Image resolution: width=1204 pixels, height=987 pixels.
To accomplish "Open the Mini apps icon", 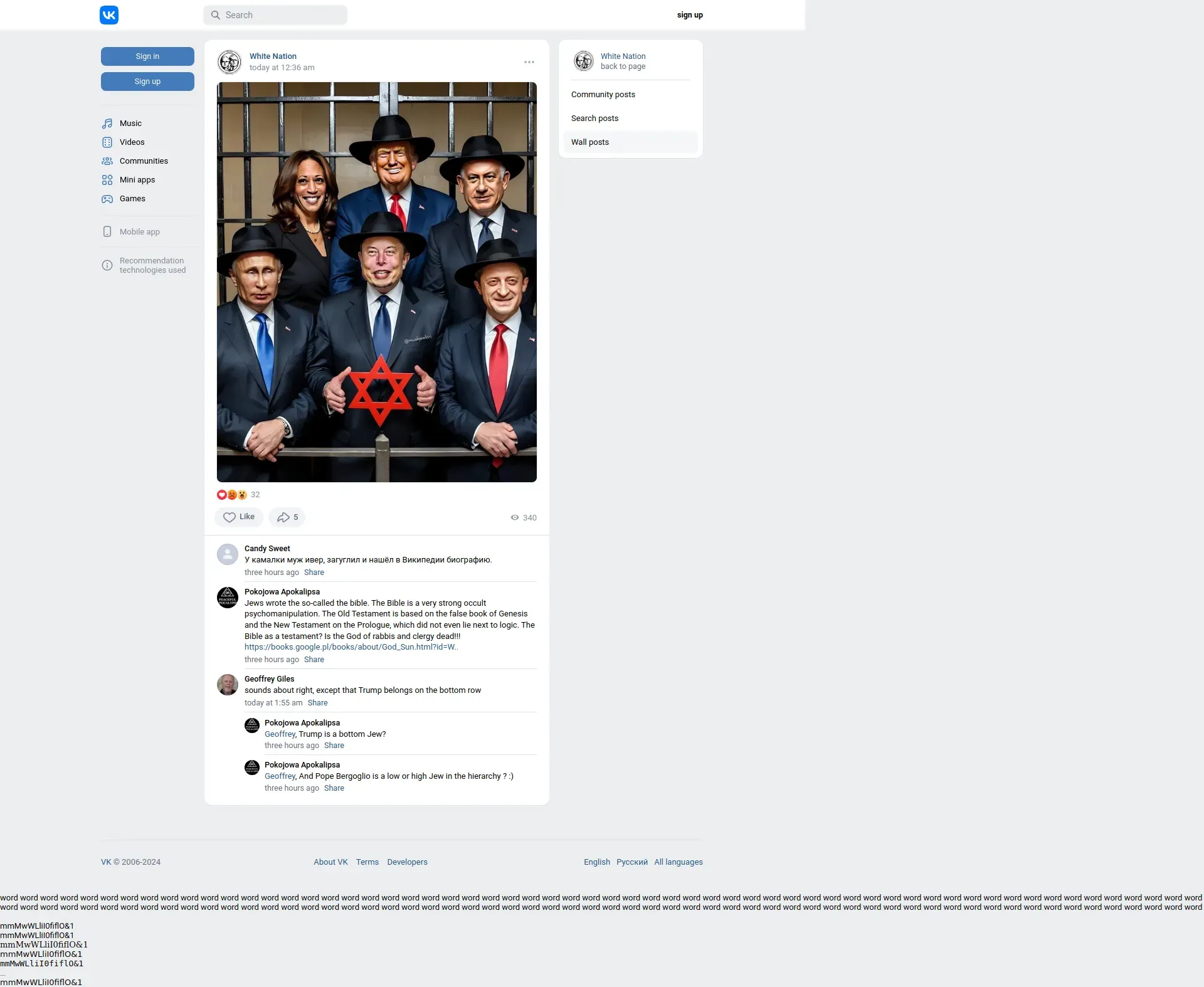I will (x=107, y=180).
